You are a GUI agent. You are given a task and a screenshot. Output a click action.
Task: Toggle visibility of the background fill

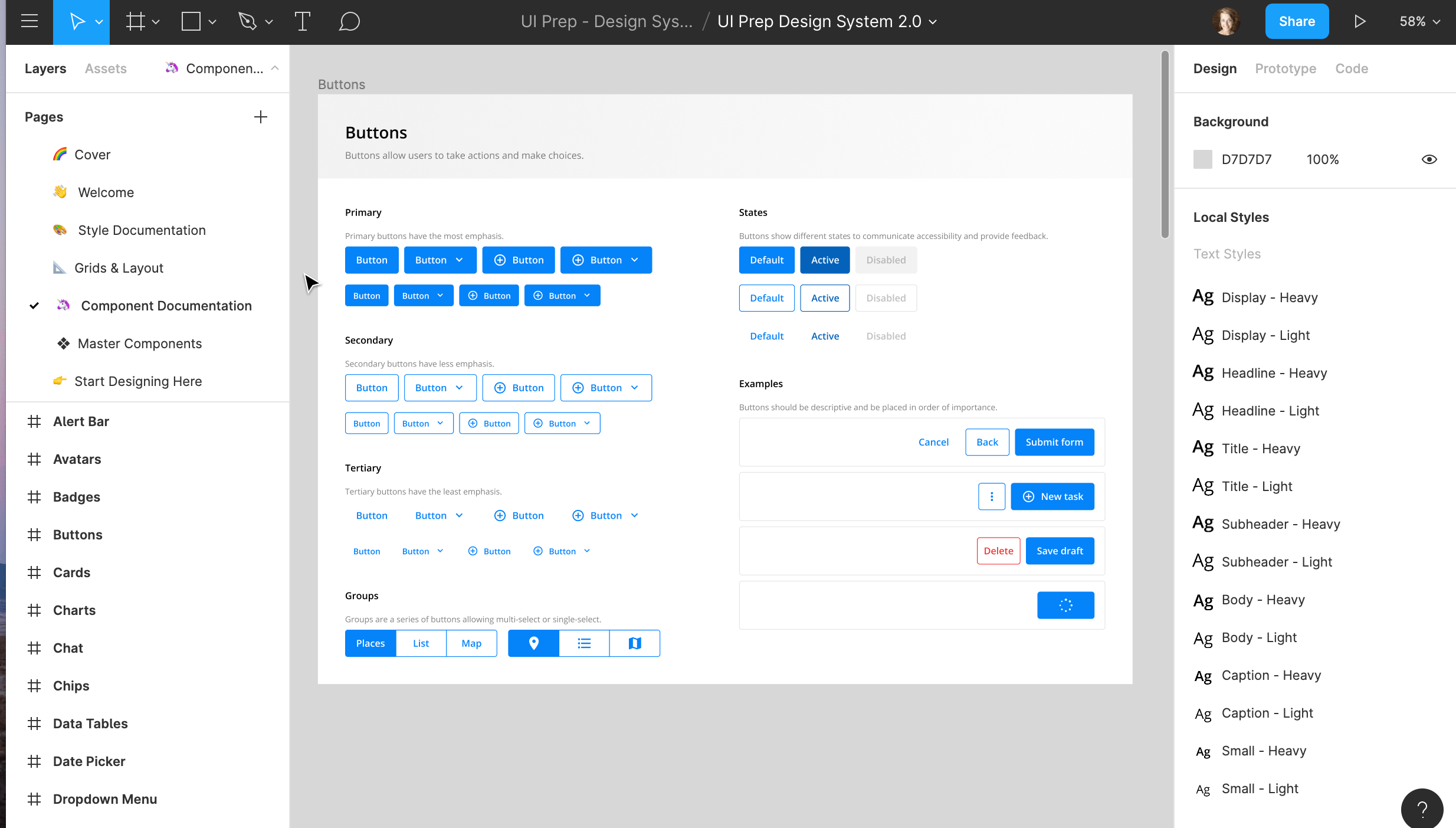[1429, 159]
